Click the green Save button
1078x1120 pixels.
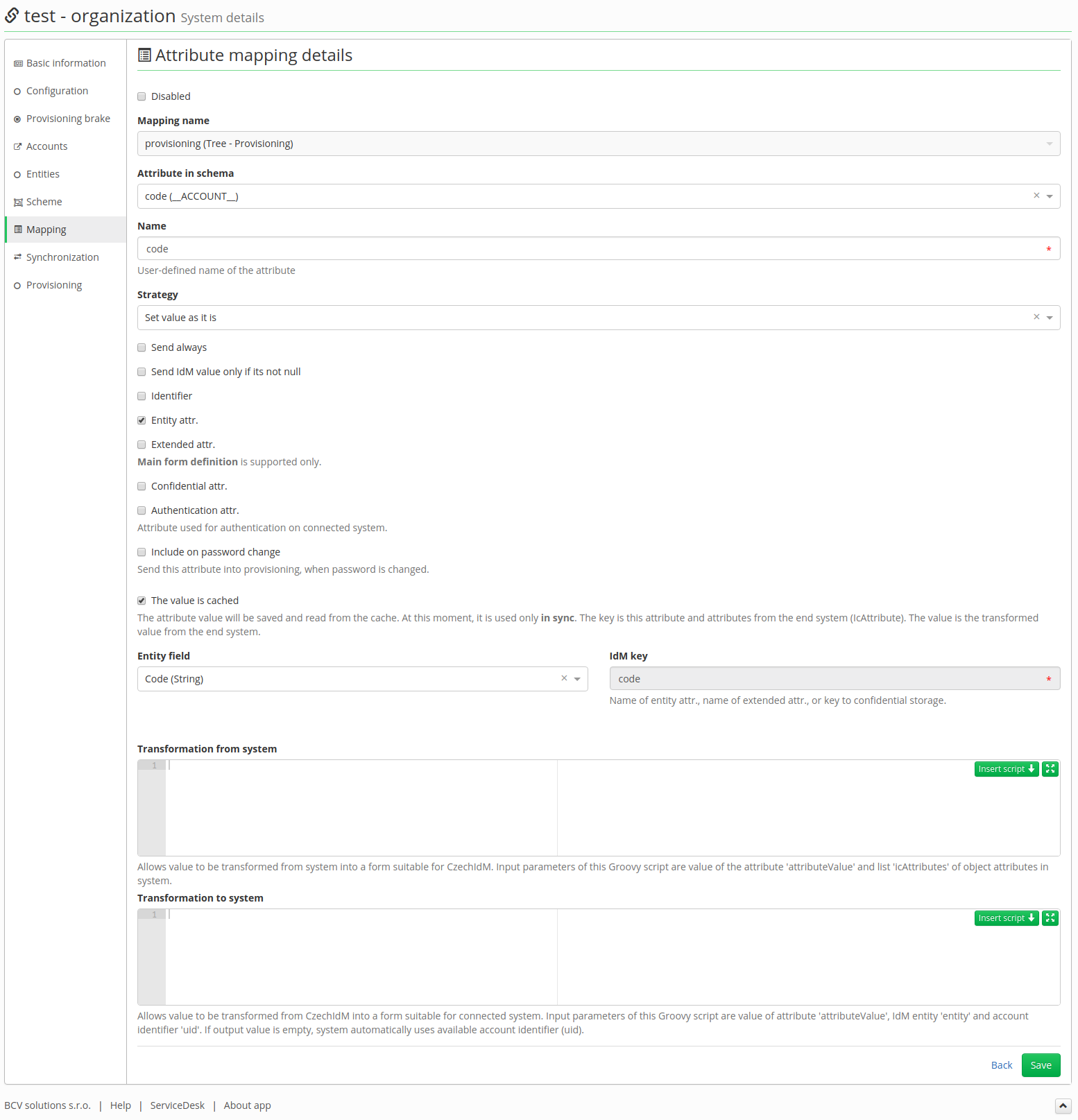1041,1065
